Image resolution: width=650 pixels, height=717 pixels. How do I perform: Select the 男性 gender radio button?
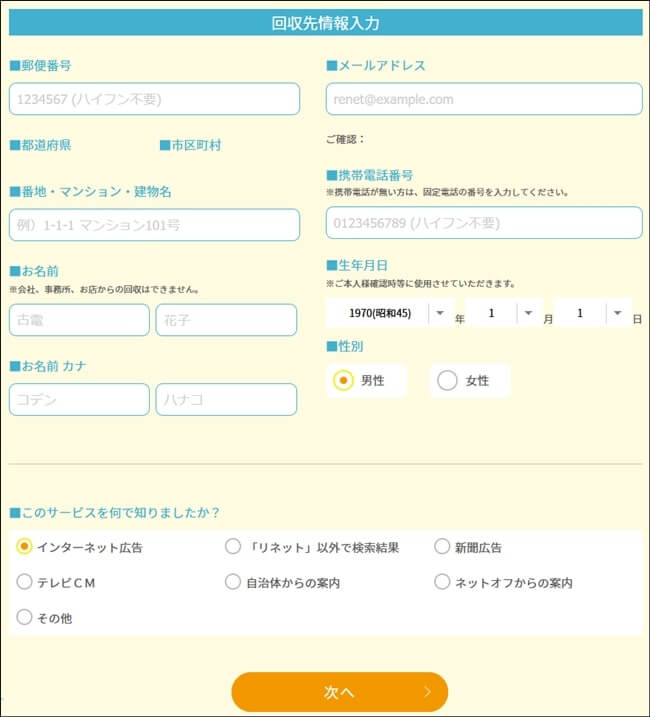(344, 380)
